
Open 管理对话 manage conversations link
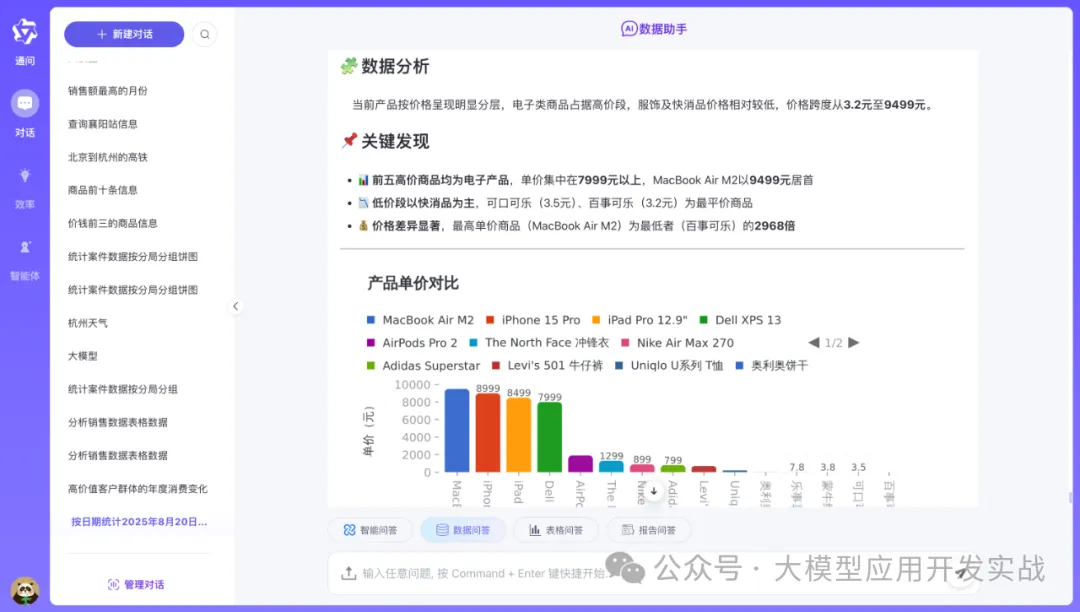[136, 584]
